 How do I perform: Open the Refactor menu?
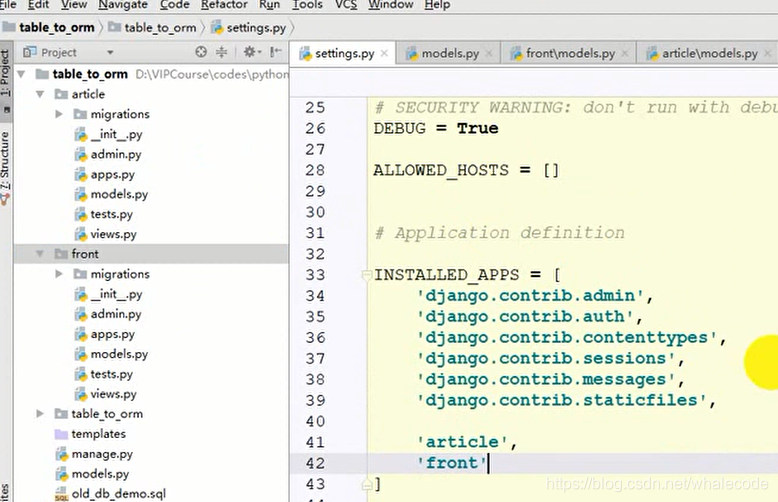(x=224, y=4)
